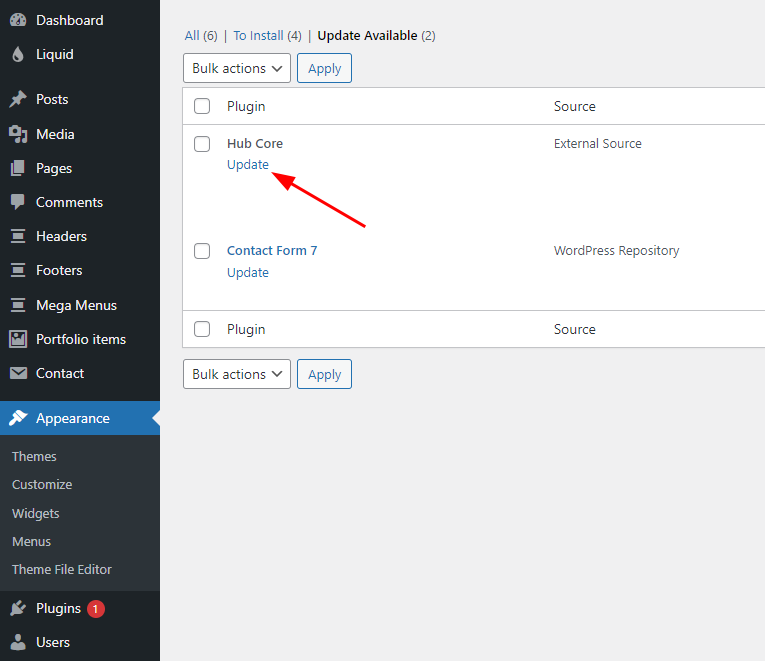This screenshot has height=661, width=765.
Task: Click the bottom Plugin column footer
Action: tap(246, 329)
